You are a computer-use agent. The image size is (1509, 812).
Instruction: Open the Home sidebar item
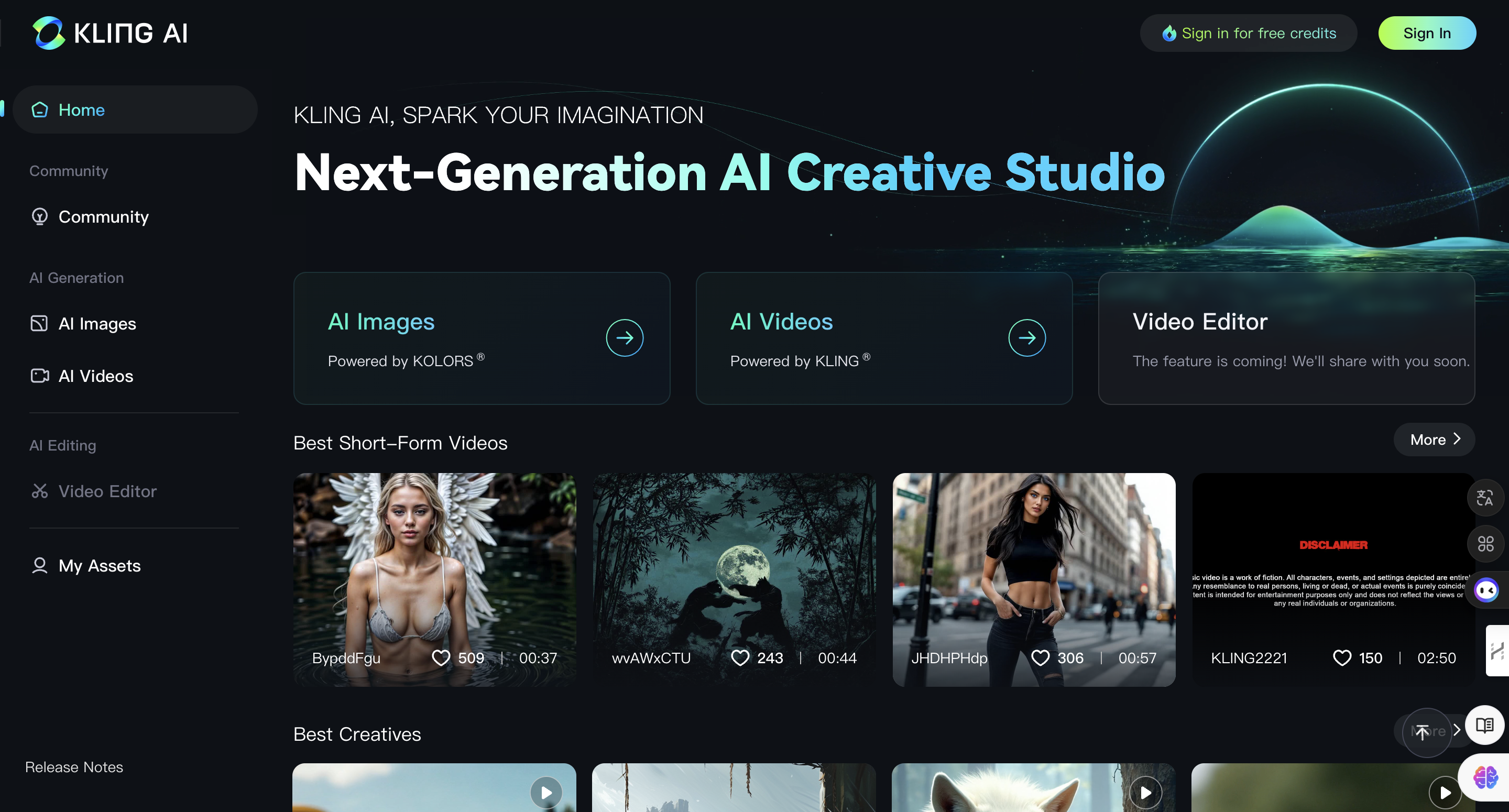coord(135,109)
